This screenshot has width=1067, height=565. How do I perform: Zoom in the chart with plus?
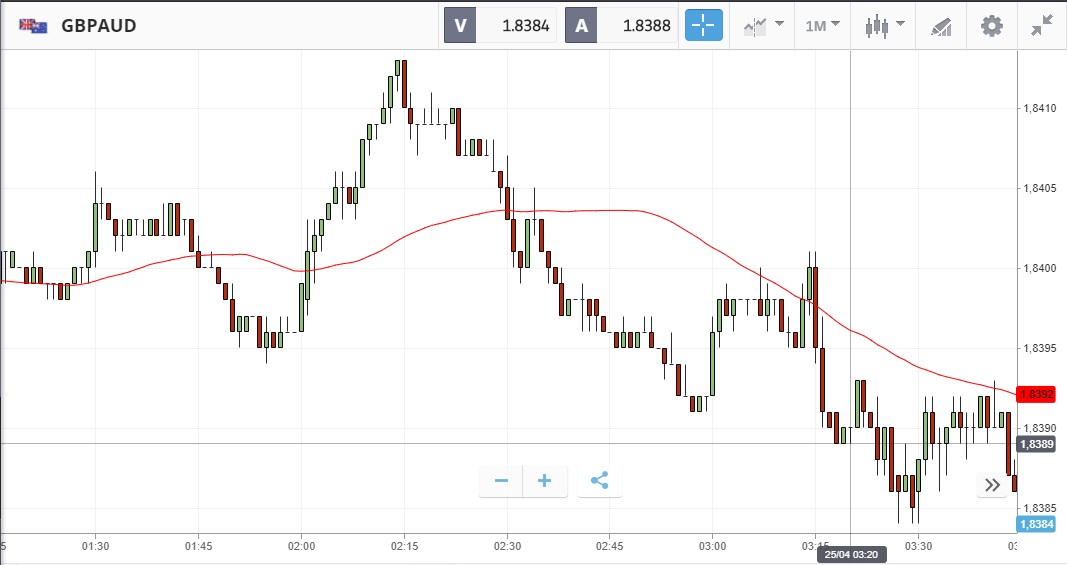545,481
